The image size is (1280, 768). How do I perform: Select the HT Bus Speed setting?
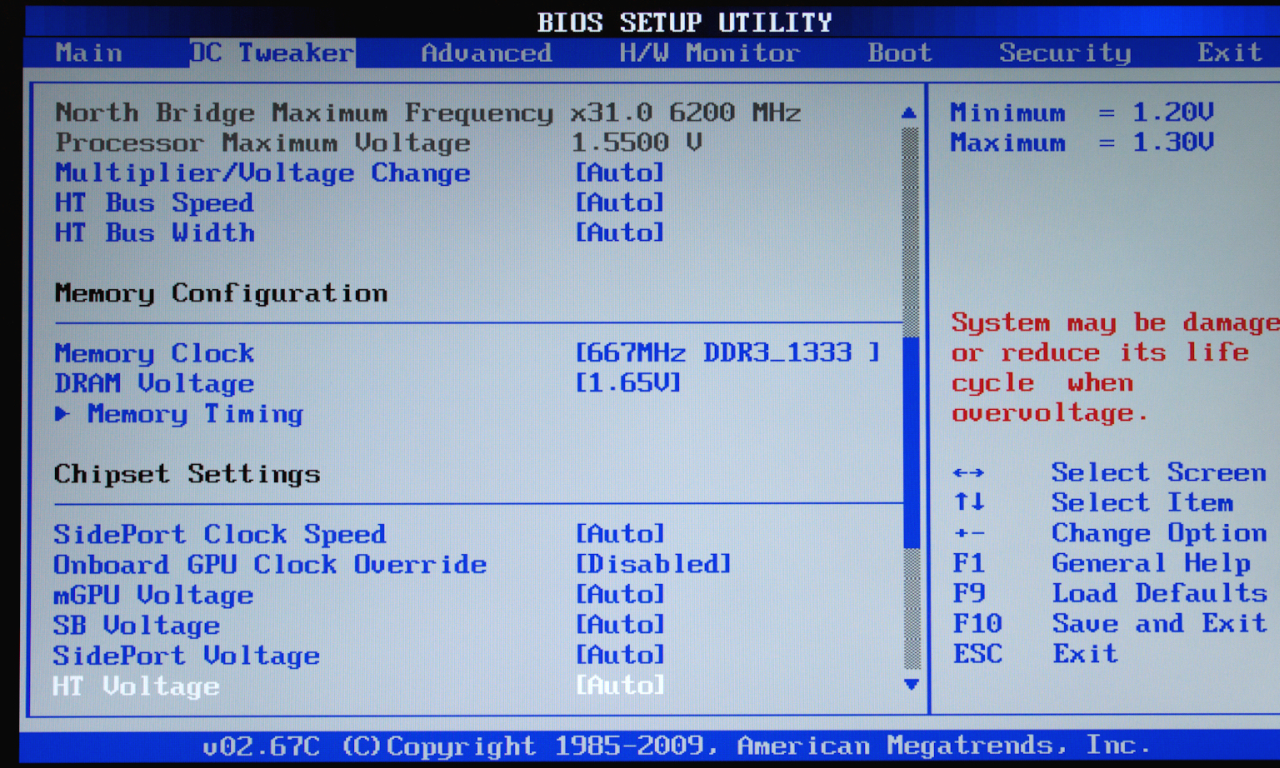point(154,203)
